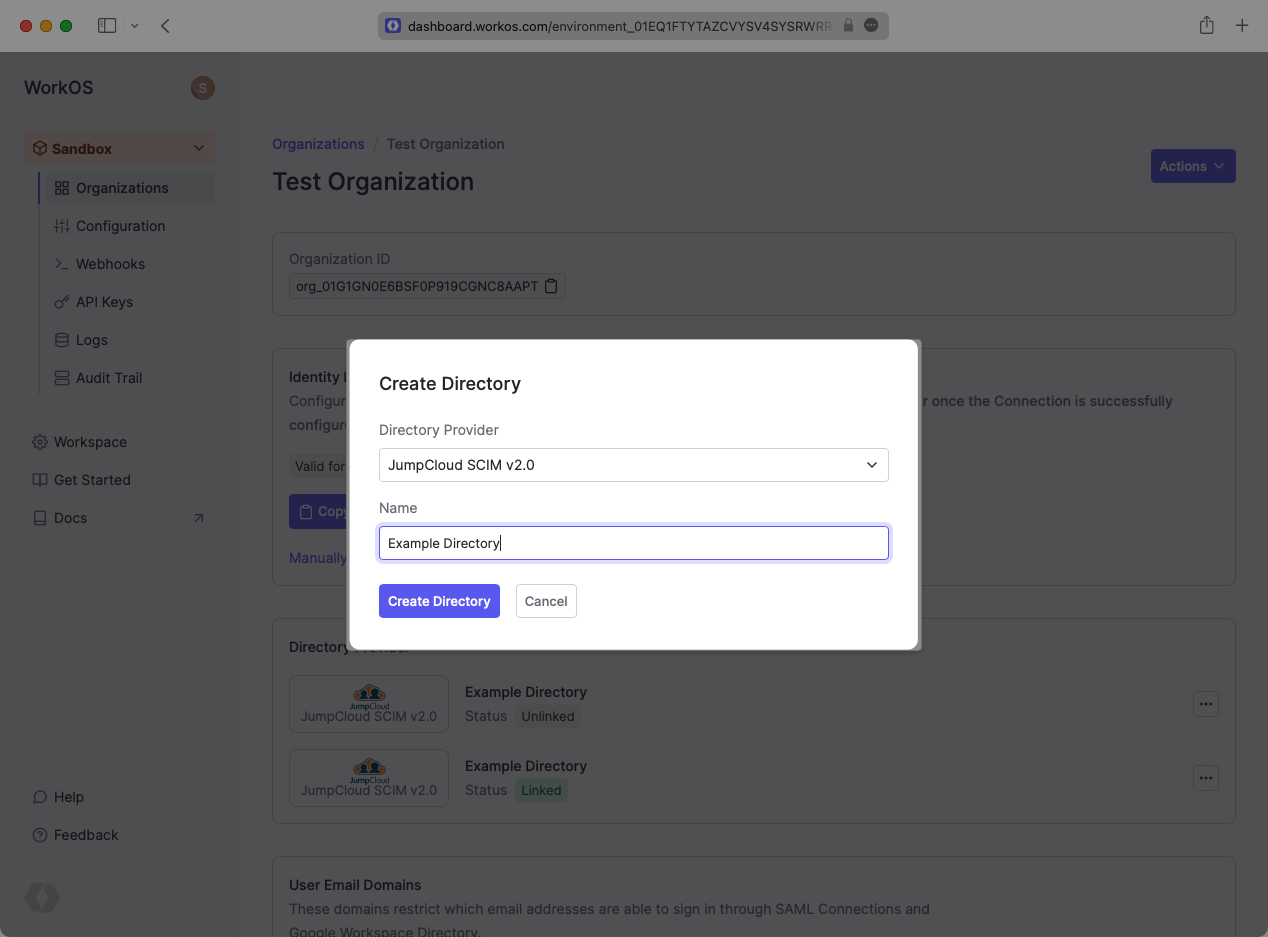Open a new browser tab with plus icon
This screenshot has width=1268, height=937.
tap(1242, 26)
